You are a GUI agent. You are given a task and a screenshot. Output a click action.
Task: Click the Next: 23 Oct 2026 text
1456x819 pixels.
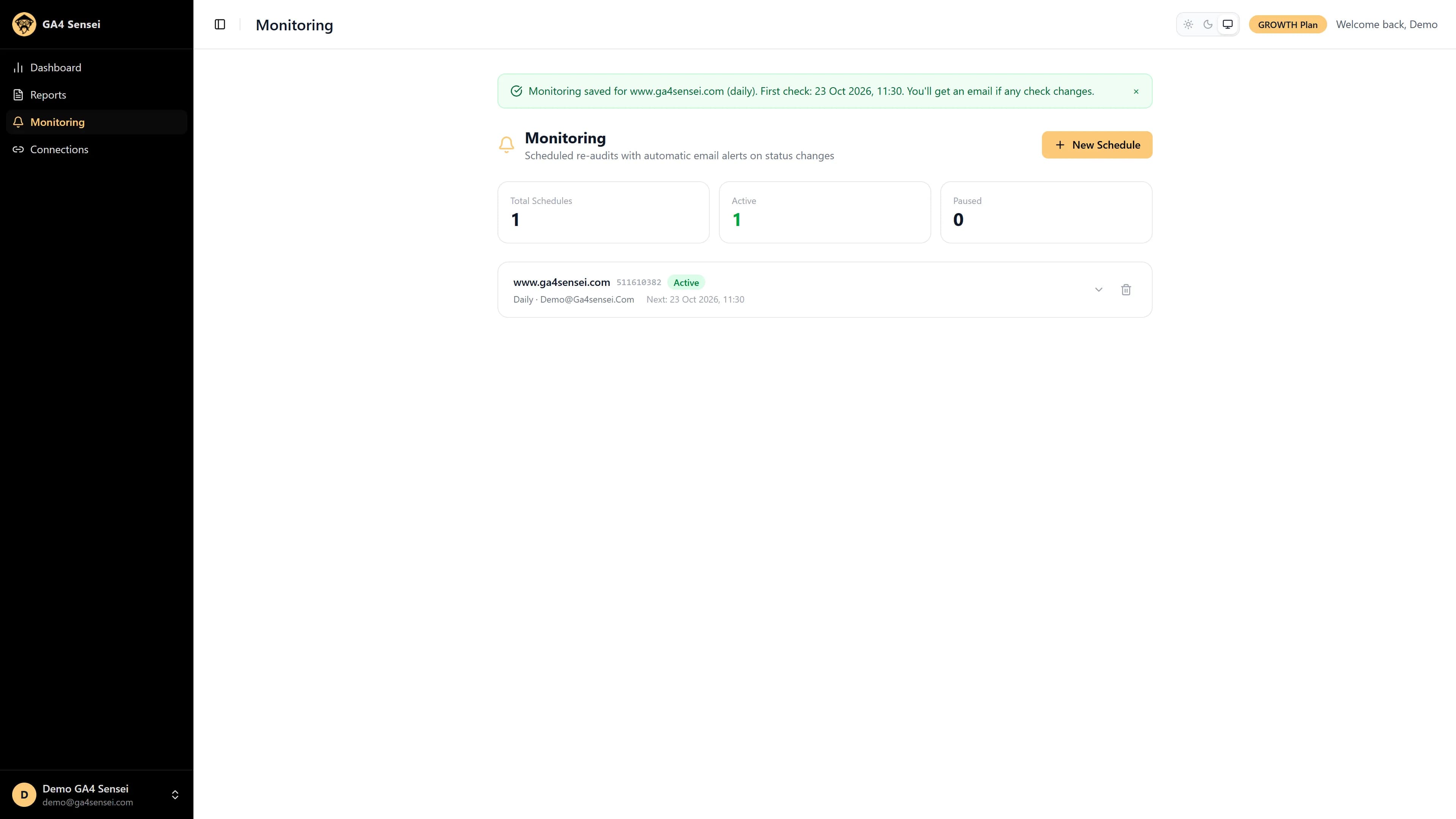pyautogui.click(x=695, y=300)
